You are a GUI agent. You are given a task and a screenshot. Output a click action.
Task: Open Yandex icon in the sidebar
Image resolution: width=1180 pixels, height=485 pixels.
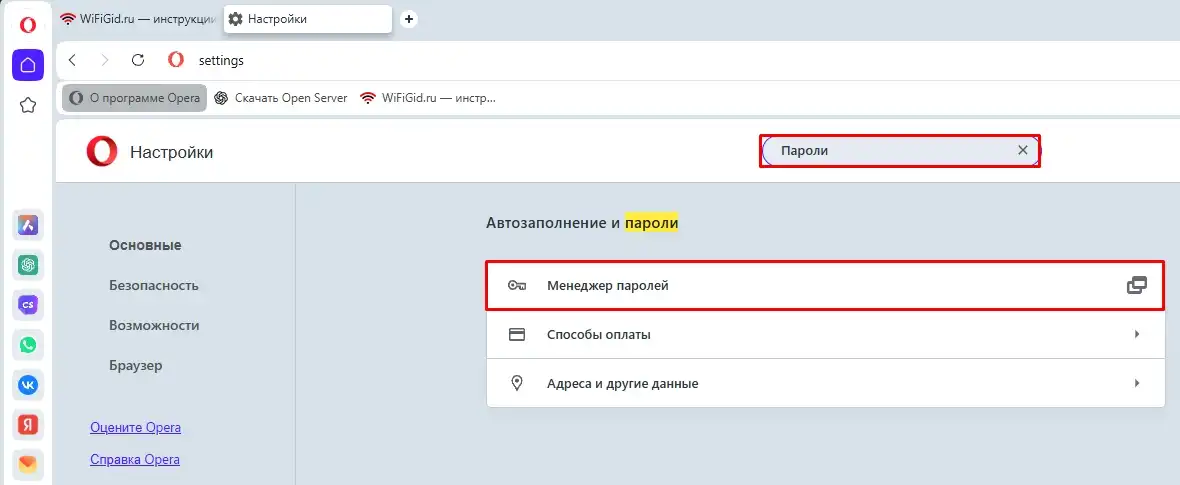(x=28, y=424)
